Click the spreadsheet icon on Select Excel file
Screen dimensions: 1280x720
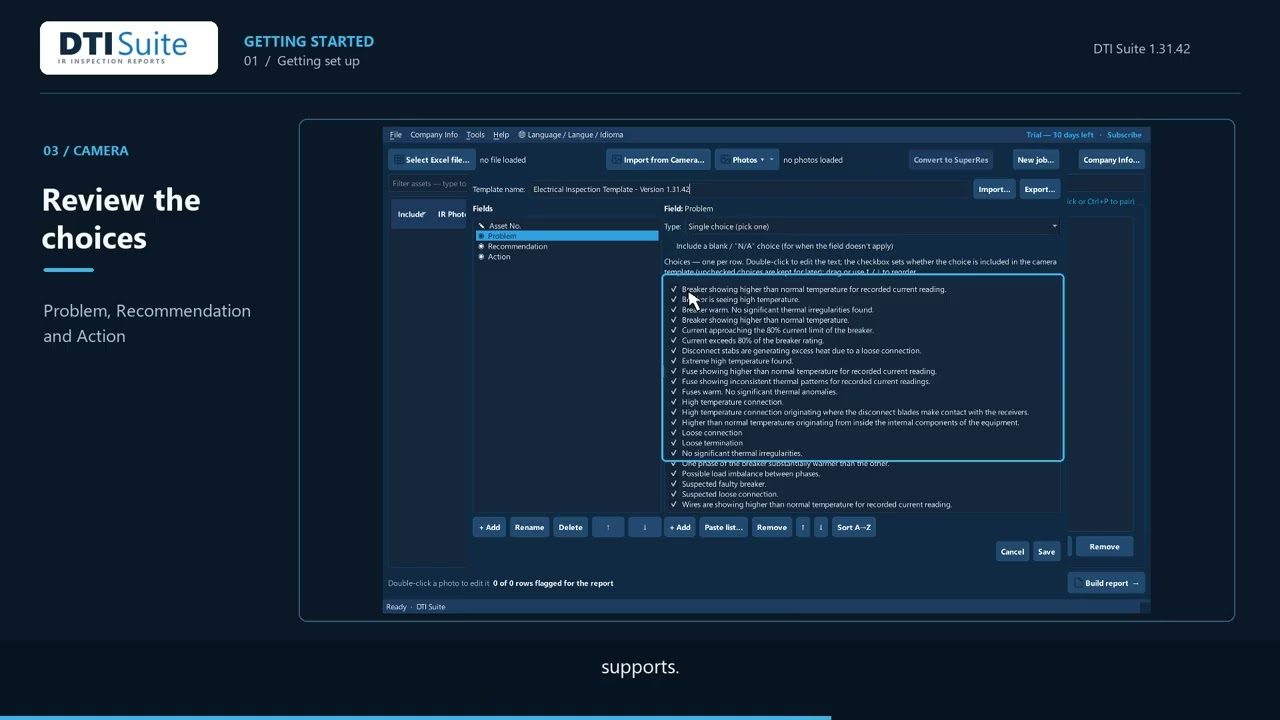[x=398, y=160]
